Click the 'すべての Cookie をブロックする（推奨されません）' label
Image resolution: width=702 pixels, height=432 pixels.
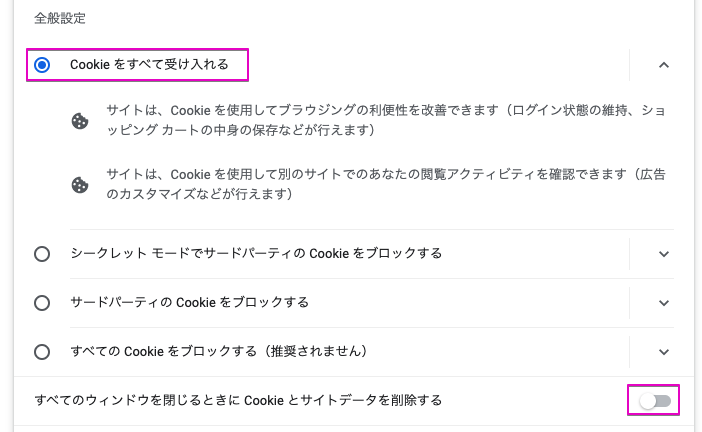(x=219, y=351)
